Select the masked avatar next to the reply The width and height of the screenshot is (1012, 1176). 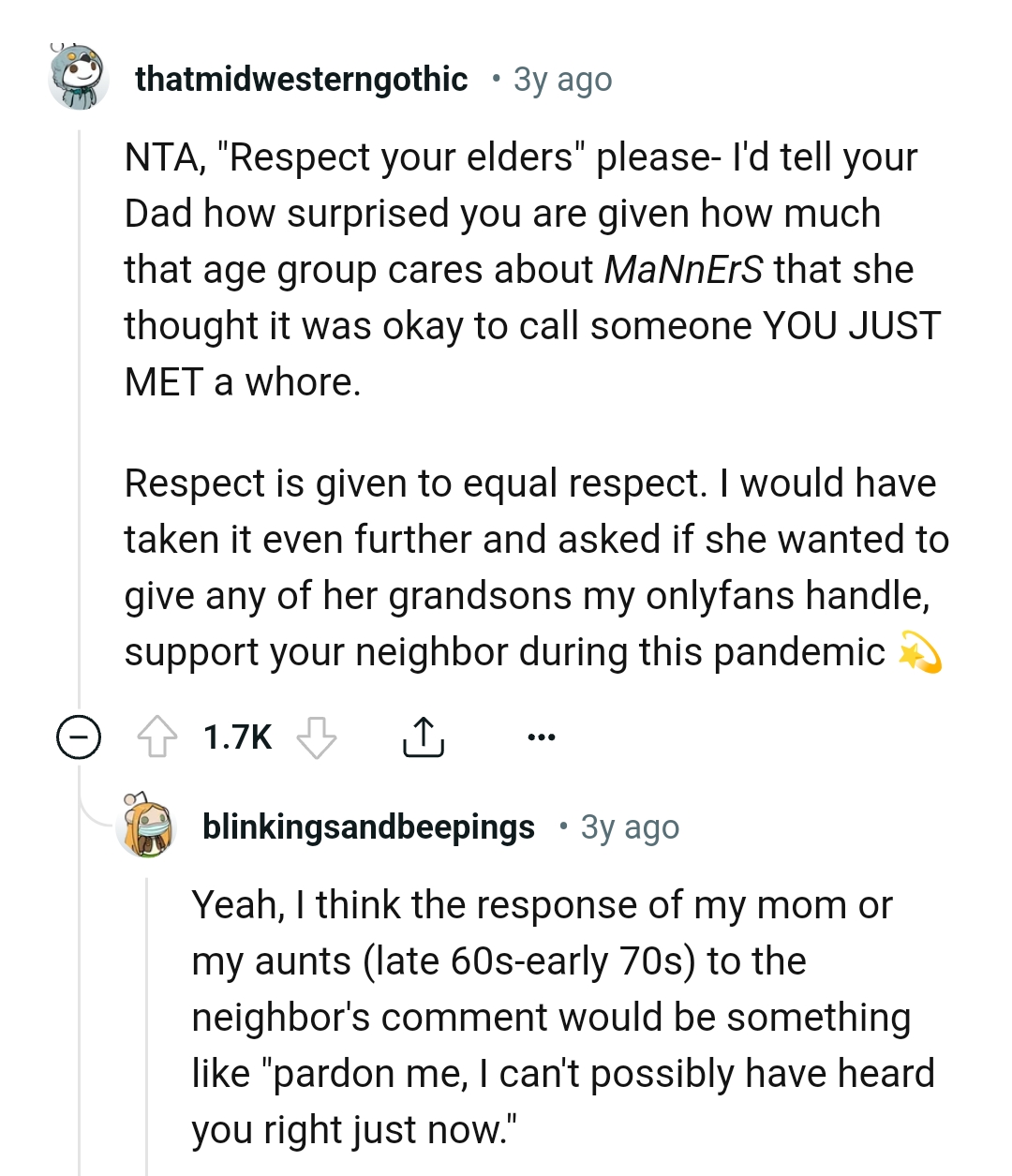(145, 827)
